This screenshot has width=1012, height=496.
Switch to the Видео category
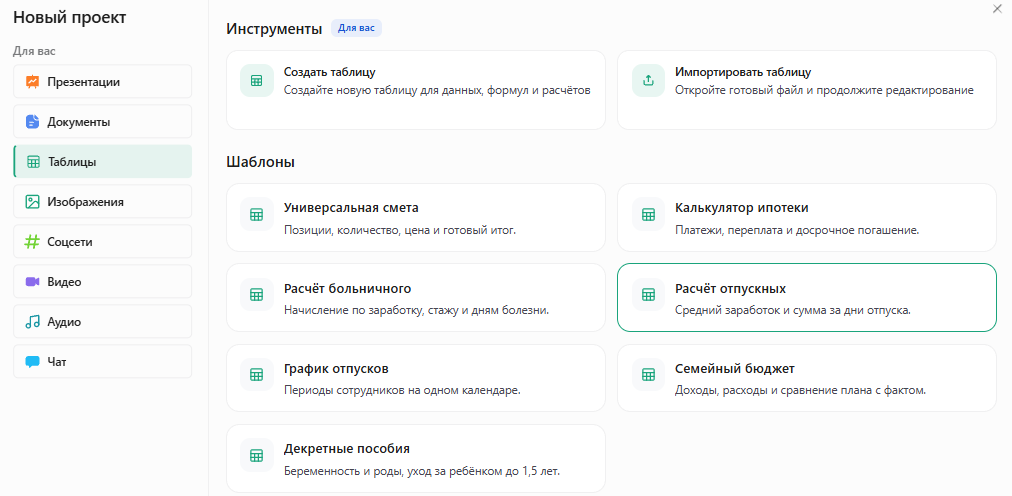pos(103,281)
